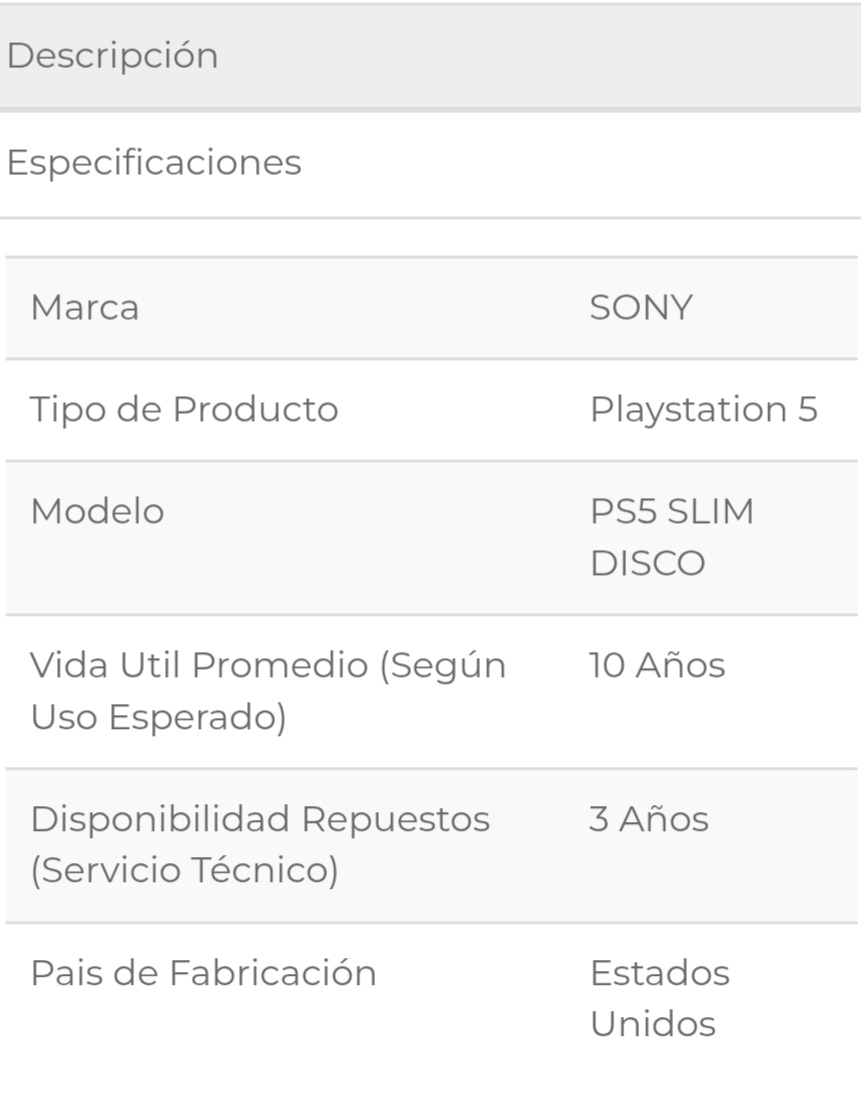Click the "Uso Esperado)" text line

[158, 718]
